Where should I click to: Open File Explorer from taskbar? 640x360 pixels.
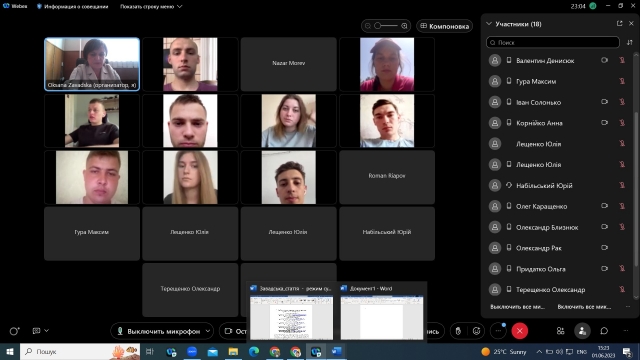click(233, 351)
